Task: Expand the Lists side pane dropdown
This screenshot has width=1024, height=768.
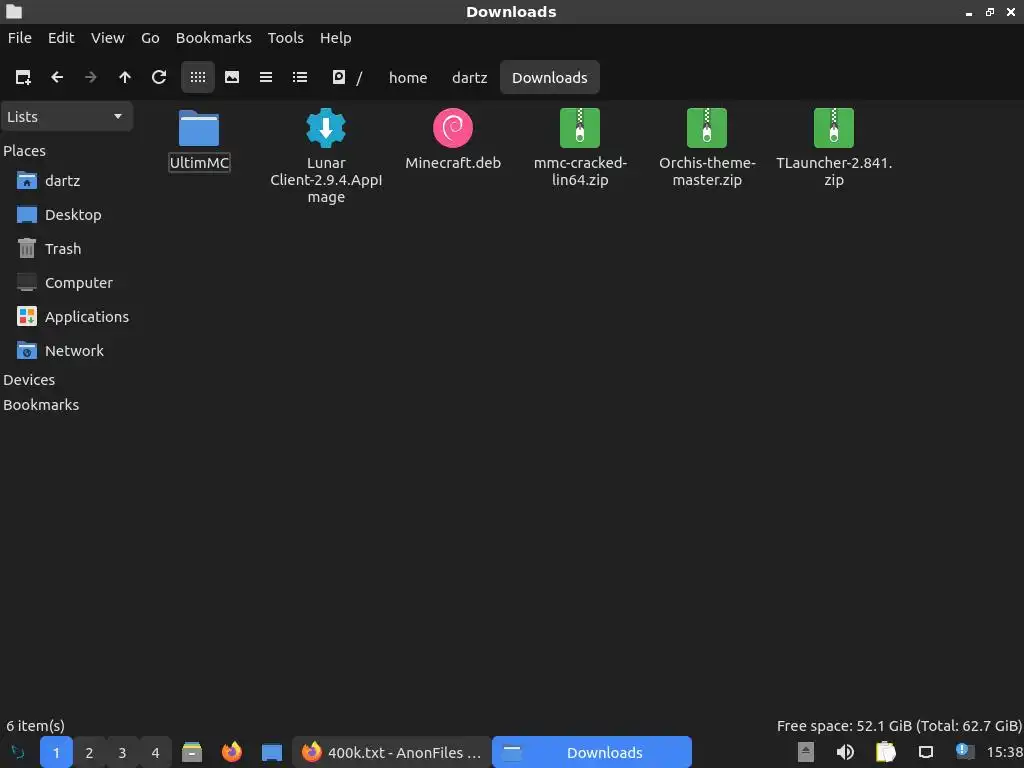Action: click(x=67, y=117)
